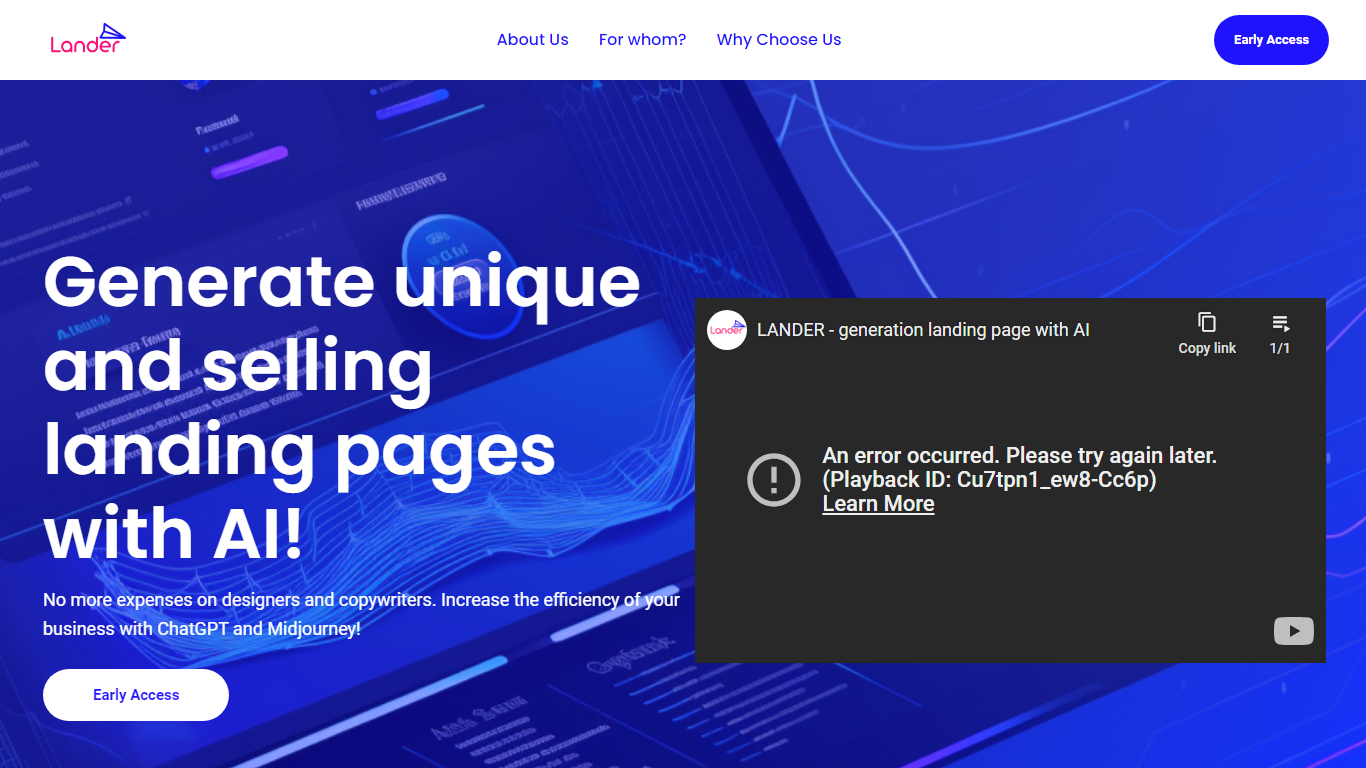Click the ChatGPT and Midjourney subheading text
1366x768 pixels.
[360, 614]
